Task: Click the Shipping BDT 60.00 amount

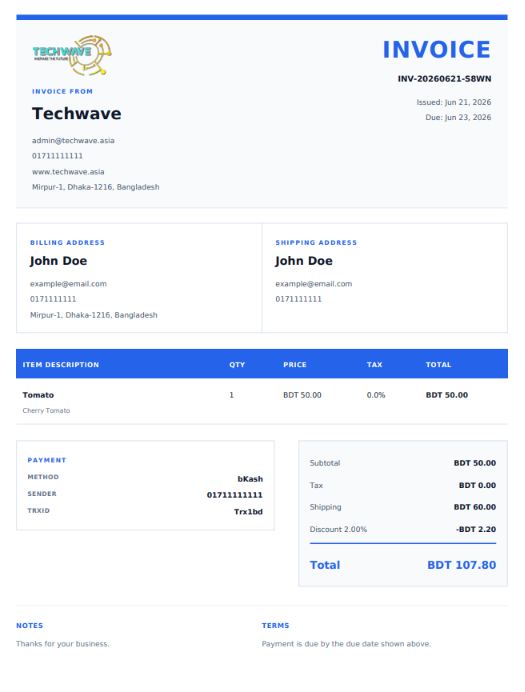Action: pyautogui.click(x=475, y=507)
